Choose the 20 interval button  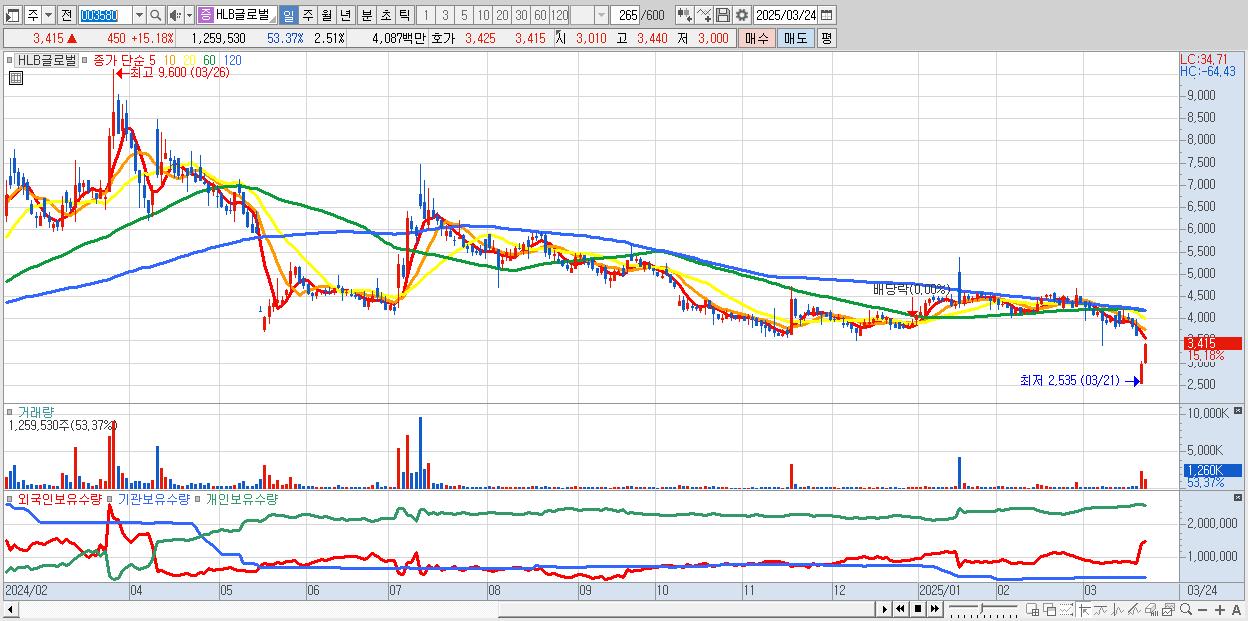click(x=502, y=16)
